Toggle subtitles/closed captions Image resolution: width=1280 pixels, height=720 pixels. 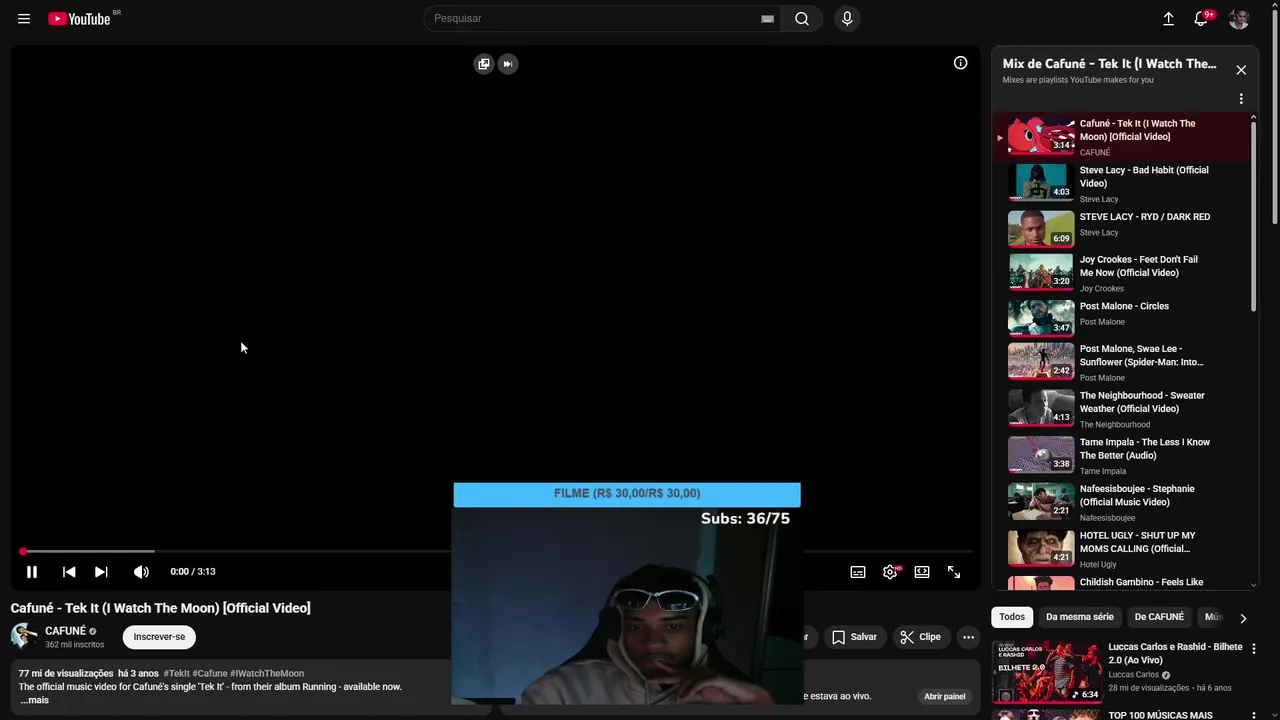pyautogui.click(x=858, y=572)
